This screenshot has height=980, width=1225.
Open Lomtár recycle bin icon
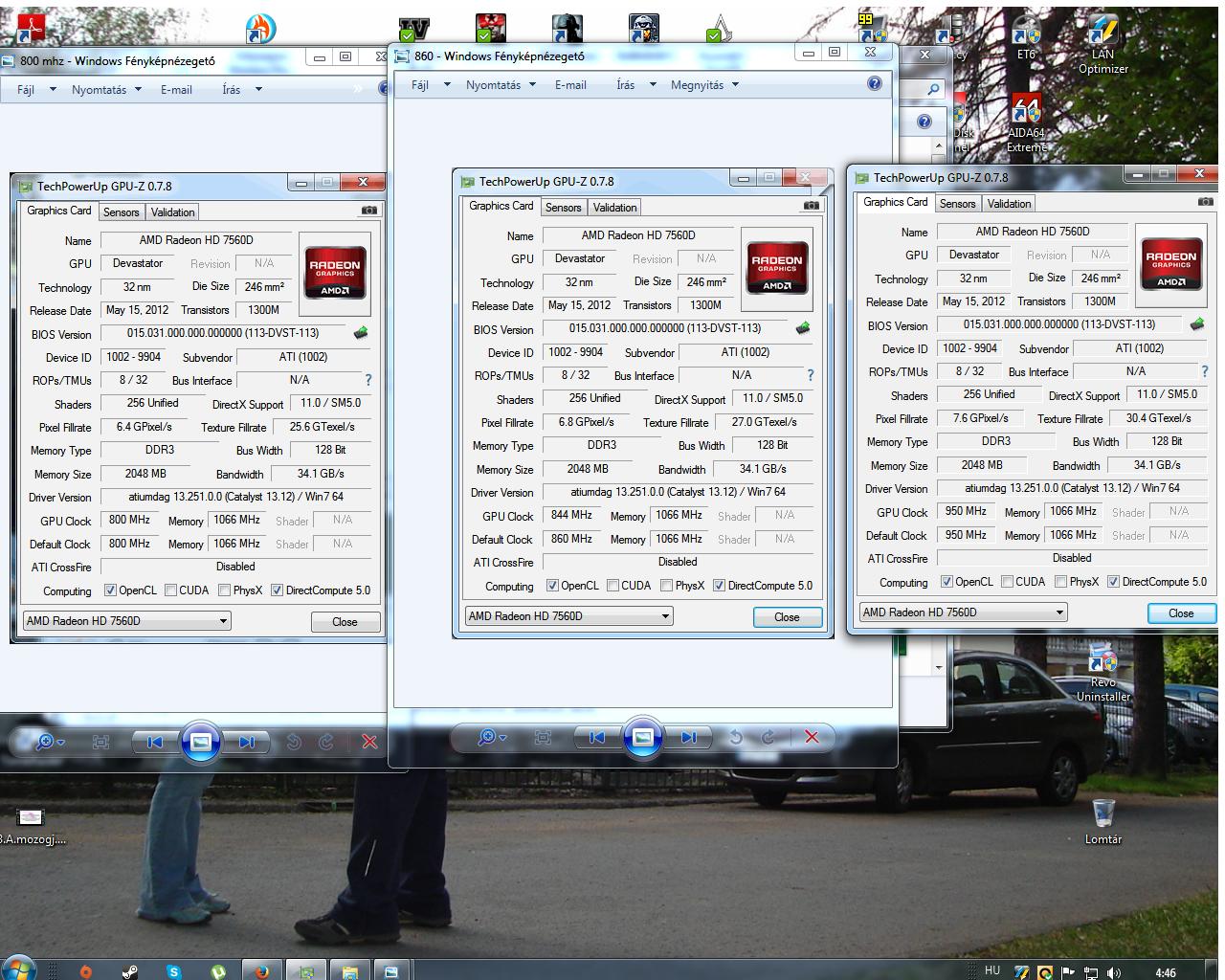click(1102, 821)
